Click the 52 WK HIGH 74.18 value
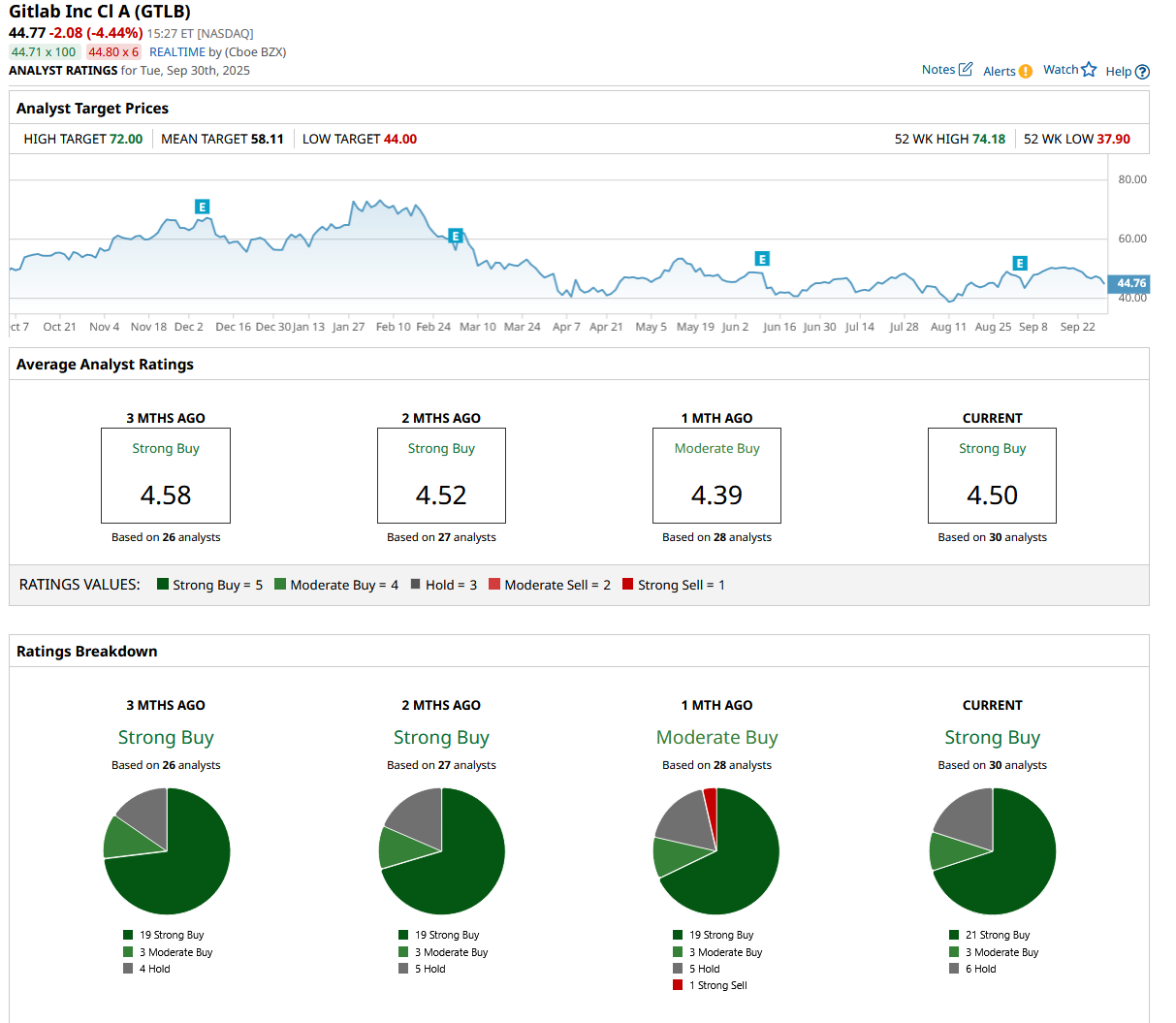 coord(989,139)
